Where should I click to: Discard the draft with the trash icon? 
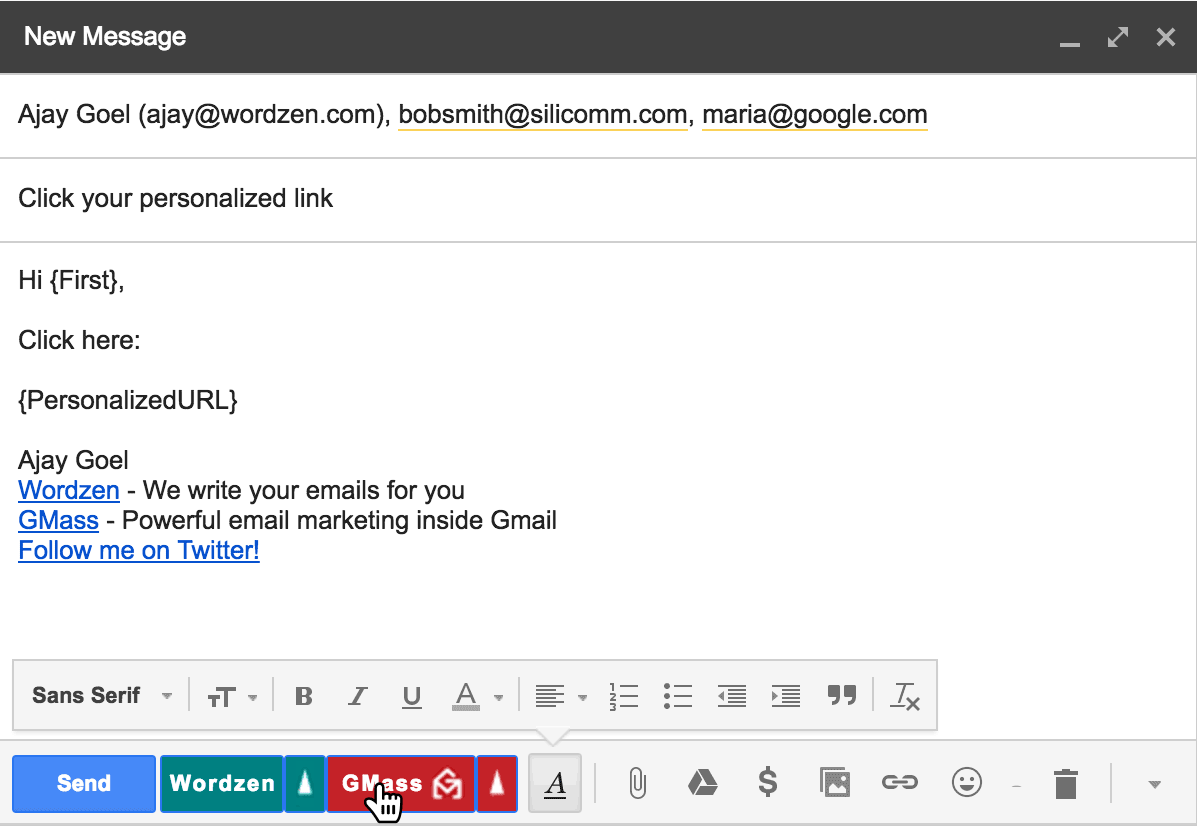[x=1065, y=783]
